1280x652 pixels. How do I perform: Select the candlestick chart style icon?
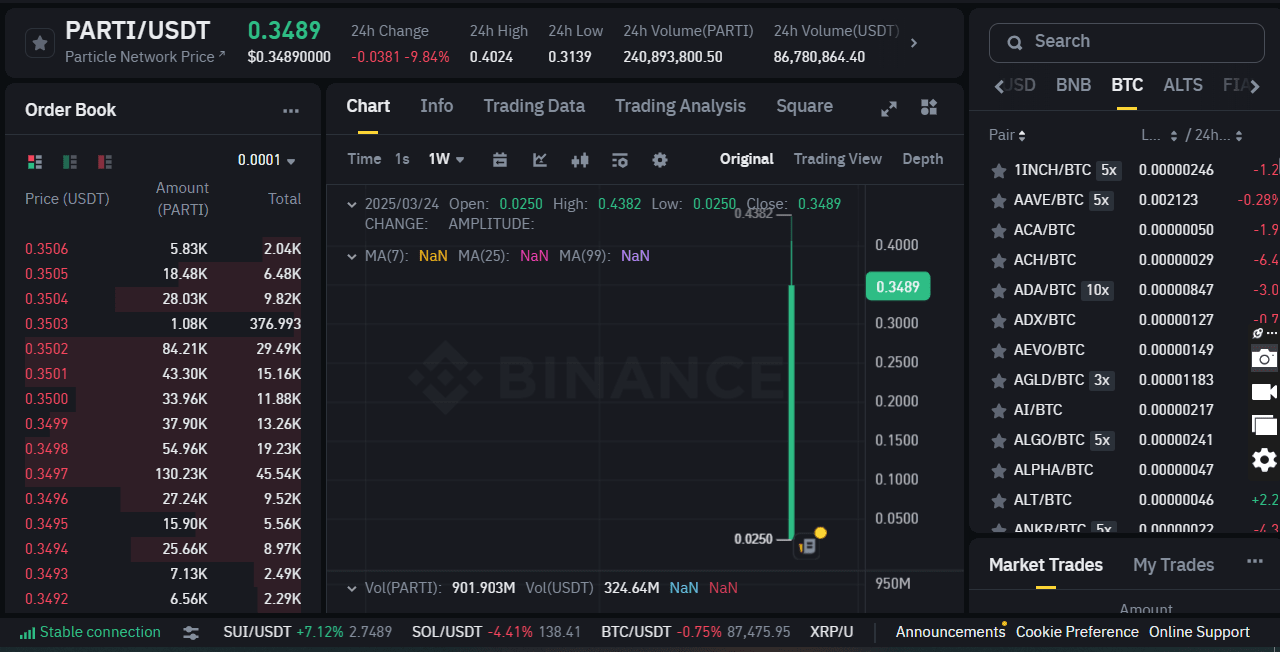(x=580, y=159)
